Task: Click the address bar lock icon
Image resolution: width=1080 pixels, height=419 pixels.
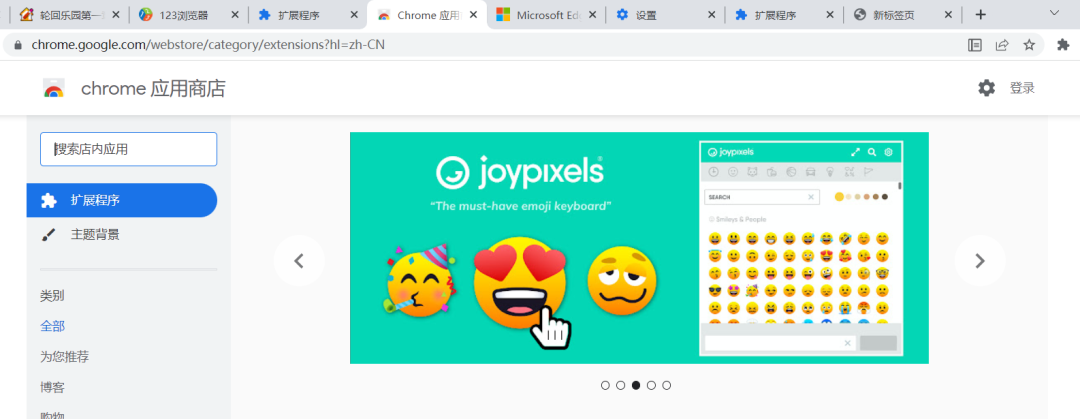Action: [18, 45]
